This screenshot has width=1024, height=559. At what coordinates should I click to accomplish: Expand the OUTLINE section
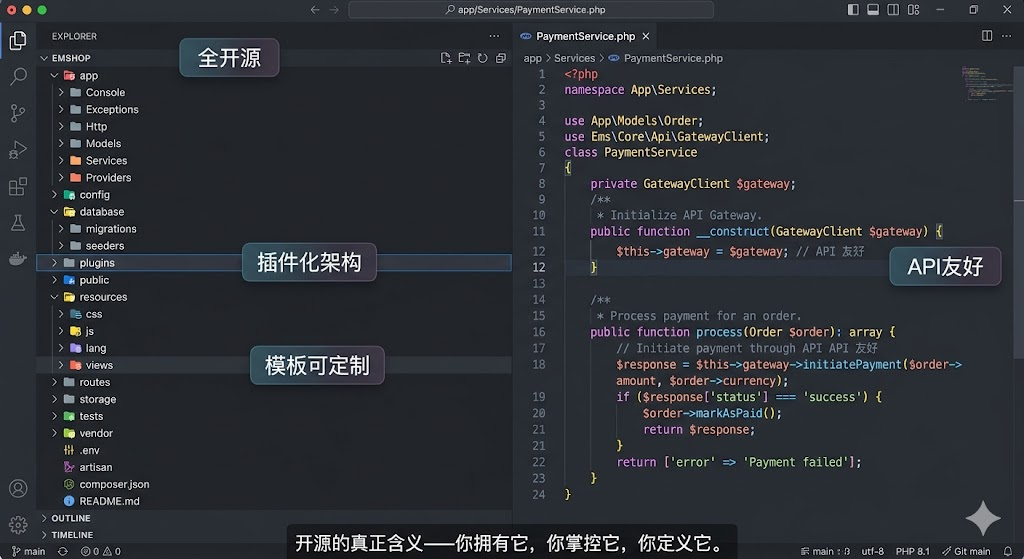[70, 518]
